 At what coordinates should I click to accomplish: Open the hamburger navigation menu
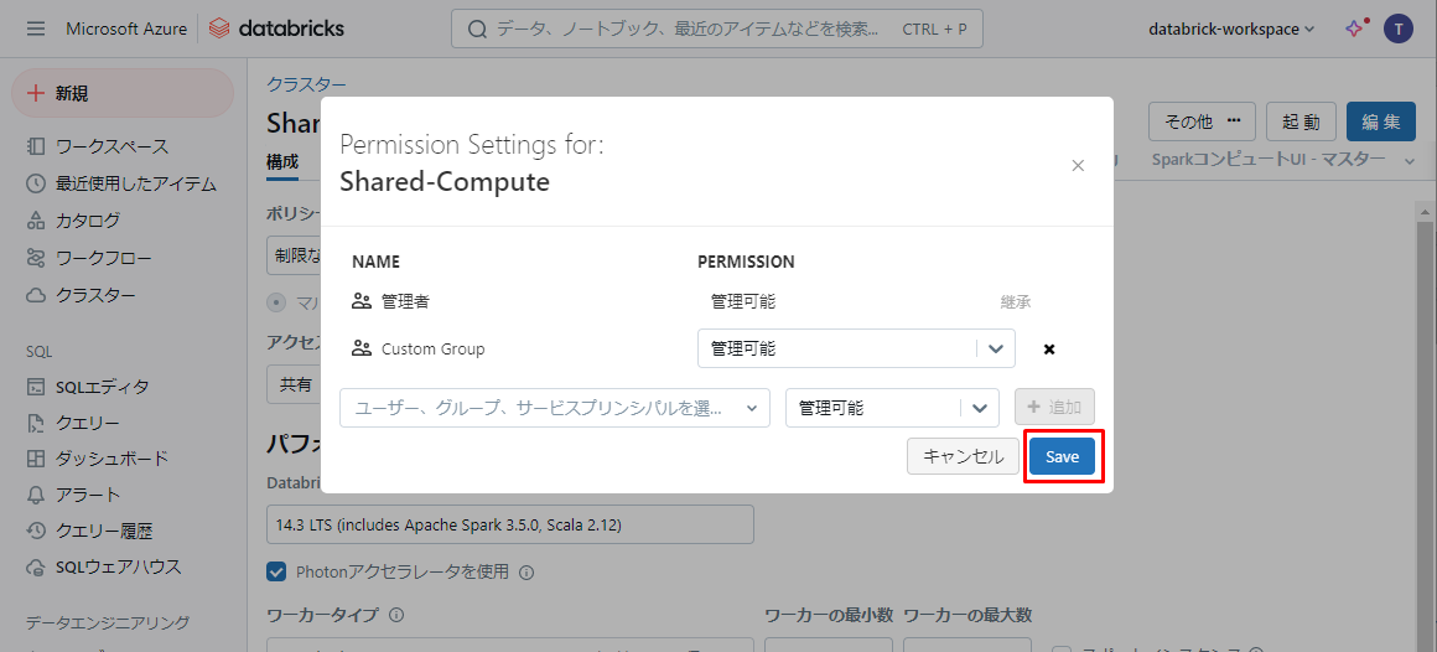(36, 29)
